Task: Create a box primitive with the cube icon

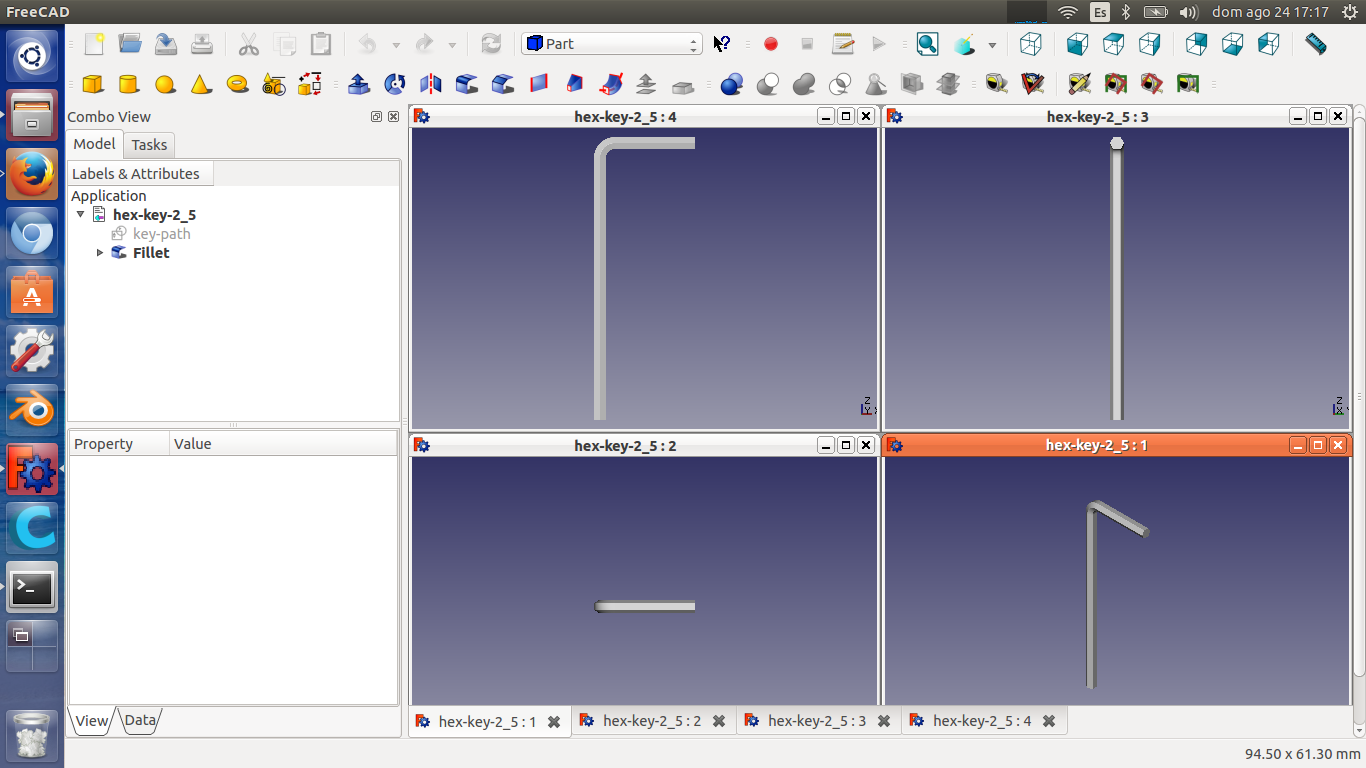Action: coord(93,84)
